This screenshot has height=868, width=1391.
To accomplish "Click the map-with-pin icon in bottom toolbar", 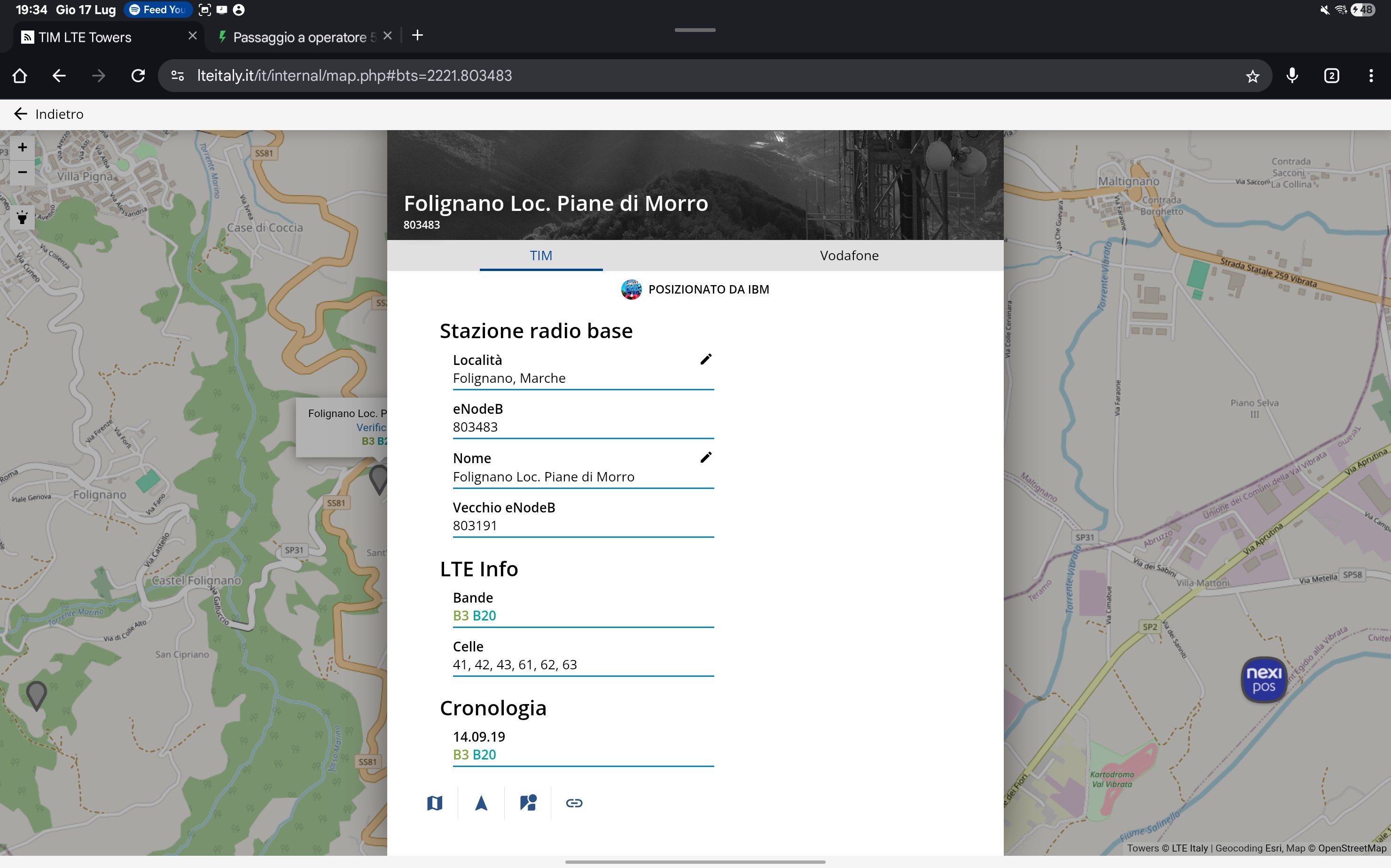I will click(x=528, y=803).
